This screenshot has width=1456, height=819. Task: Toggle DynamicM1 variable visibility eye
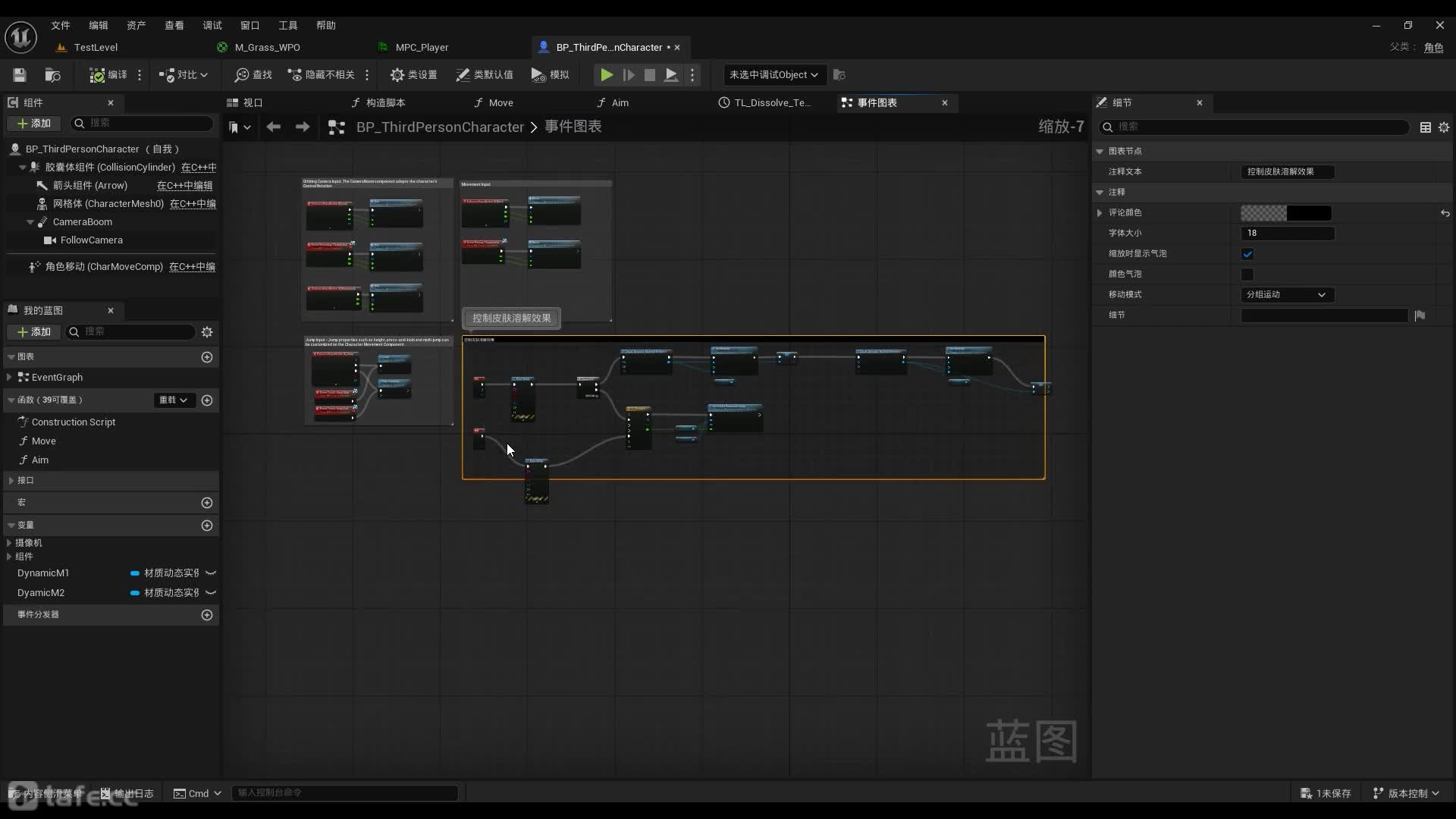(x=211, y=573)
